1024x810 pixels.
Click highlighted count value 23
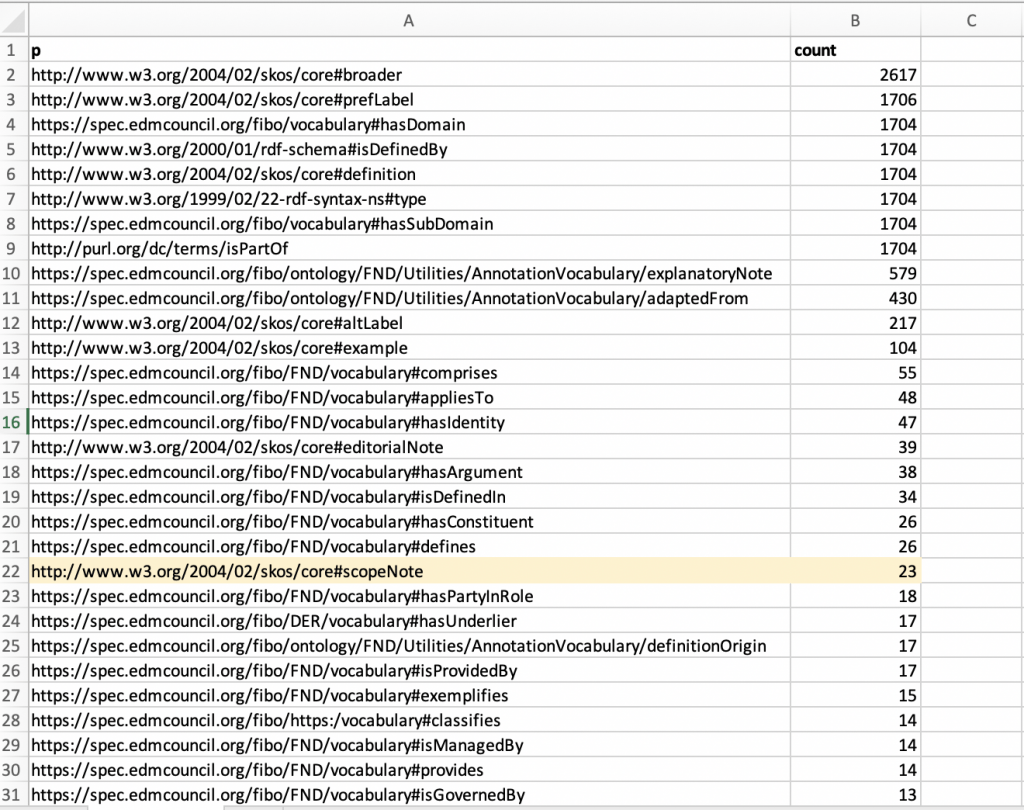click(856, 572)
